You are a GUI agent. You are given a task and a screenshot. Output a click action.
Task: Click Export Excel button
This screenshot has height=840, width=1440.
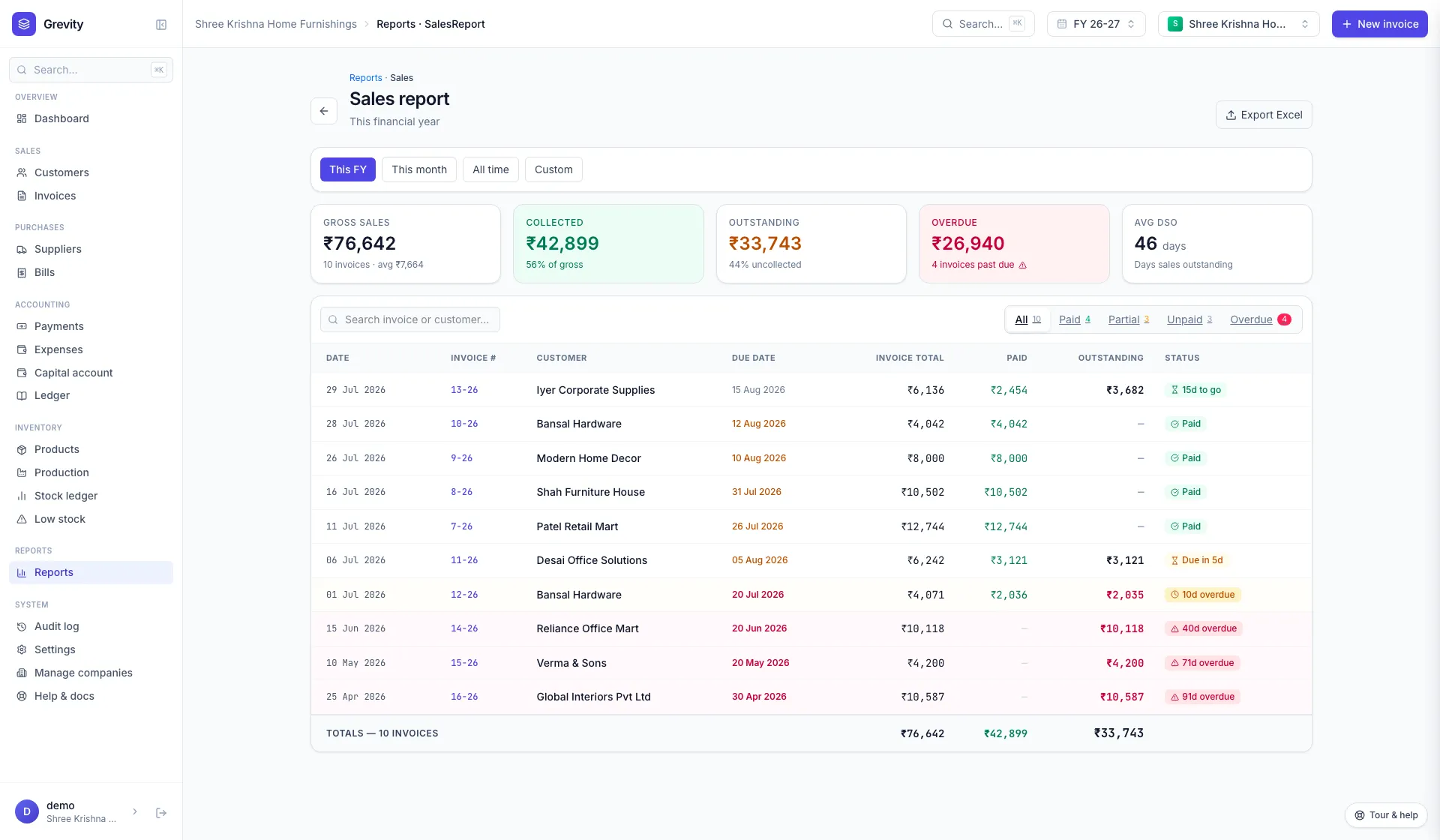coord(1264,115)
